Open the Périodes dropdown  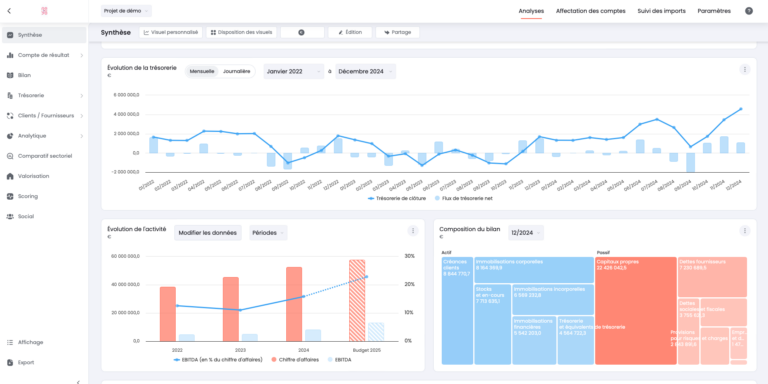point(268,233)
